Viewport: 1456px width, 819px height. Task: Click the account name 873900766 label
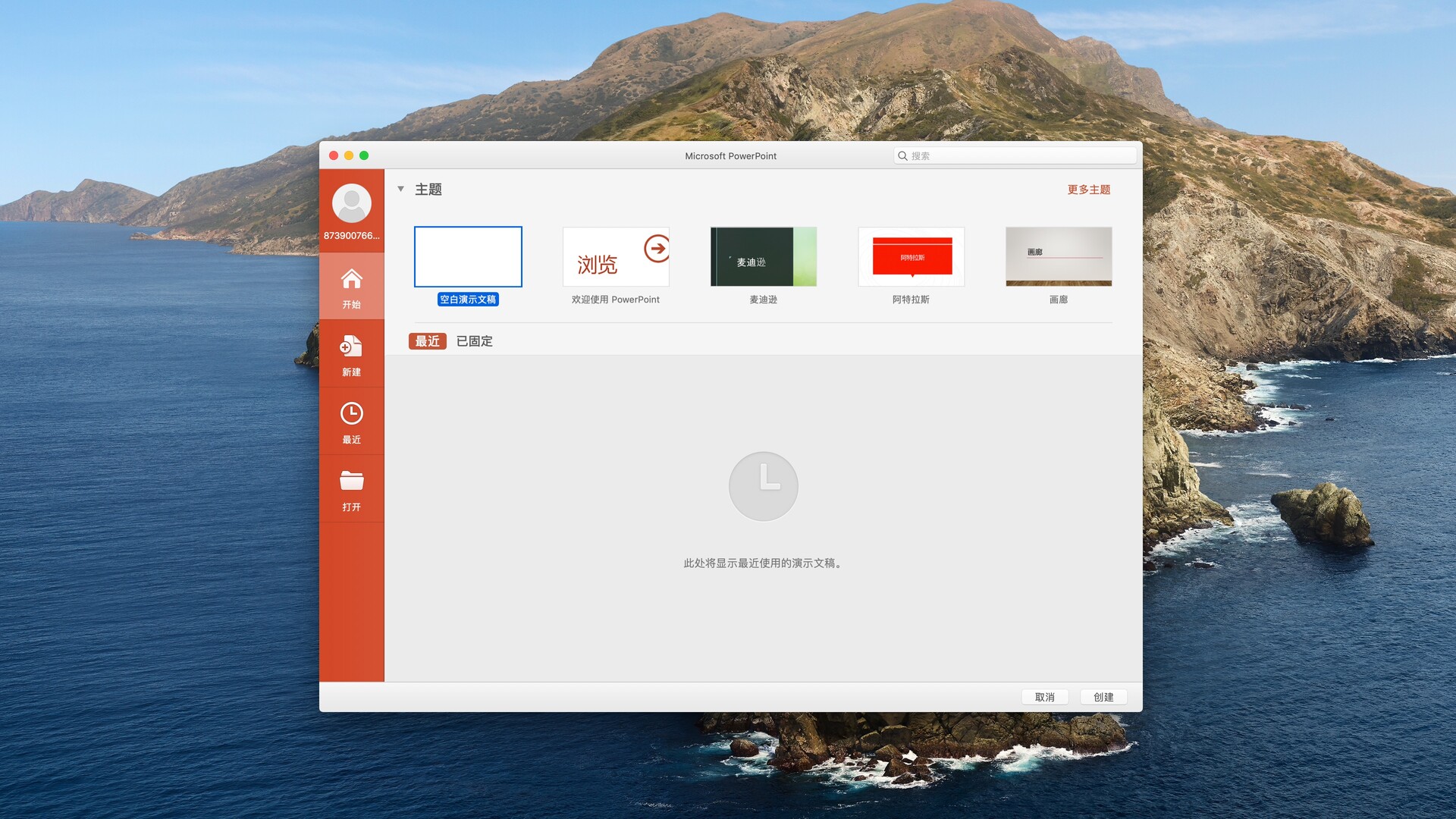point(351,236)
